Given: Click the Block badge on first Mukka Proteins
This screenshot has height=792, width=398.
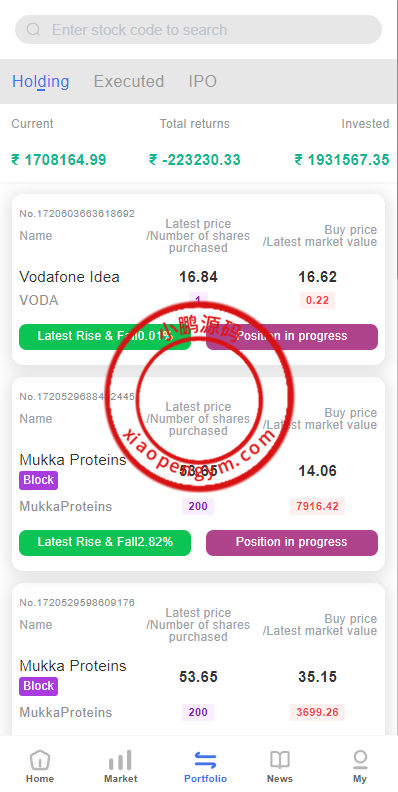Looking at the screenshot, I should [38, 480].
